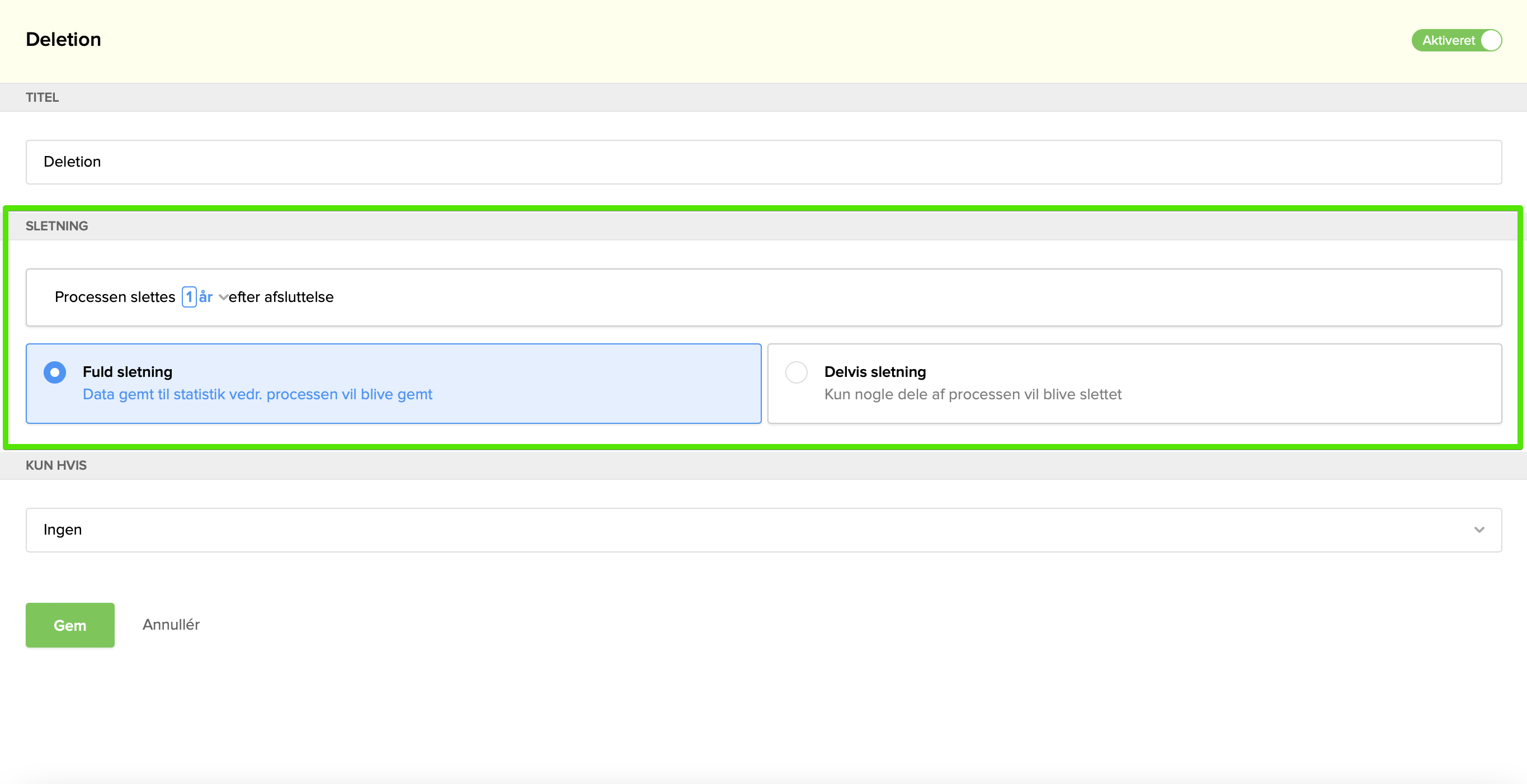The height and width of the screenshot is (784, 1527).
Task: Click text 'Kun nogle dele af processen'
Action: click(x=972, y=394)
